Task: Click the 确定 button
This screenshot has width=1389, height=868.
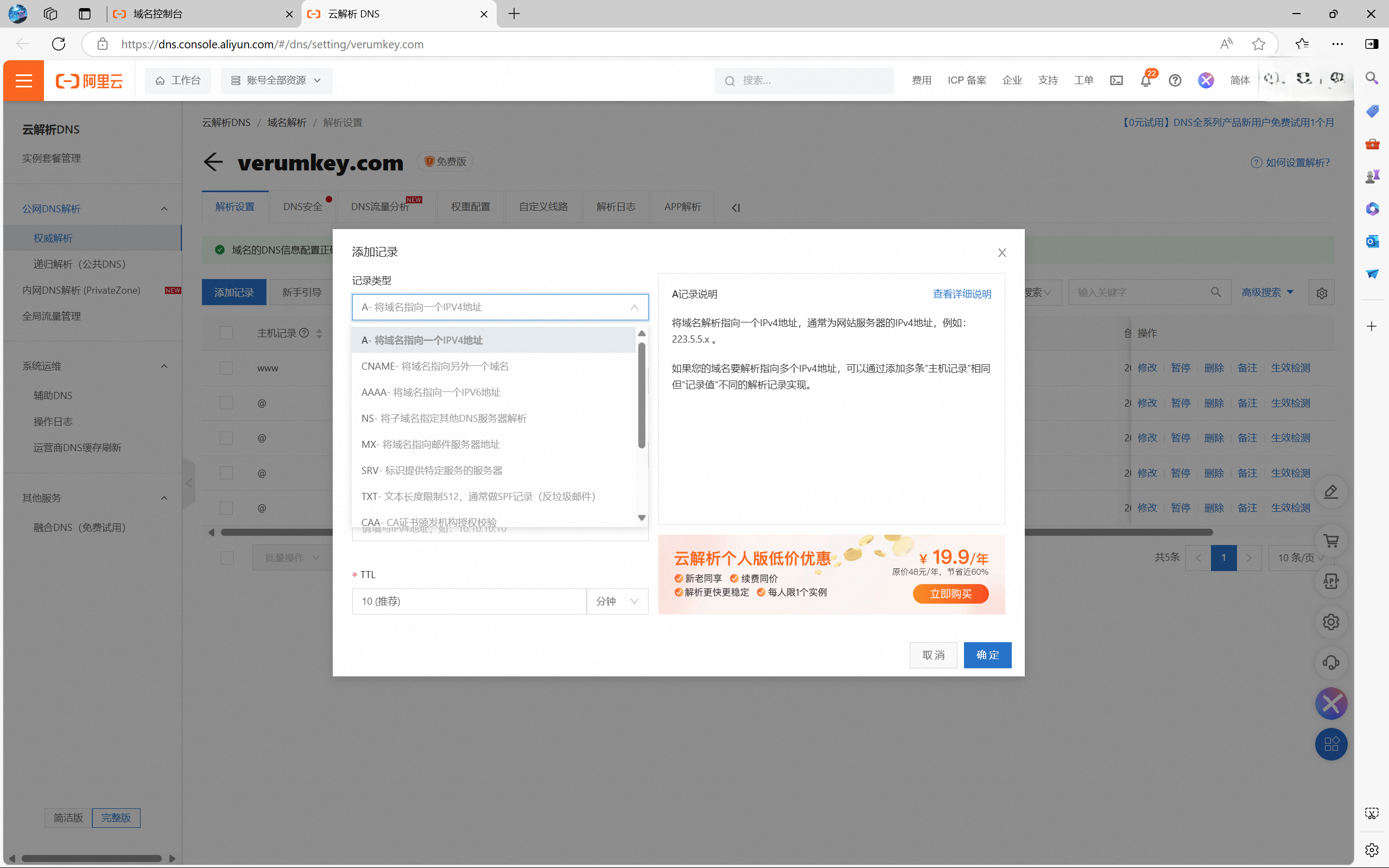Action: pyautogui.click(x=987, y=655)
